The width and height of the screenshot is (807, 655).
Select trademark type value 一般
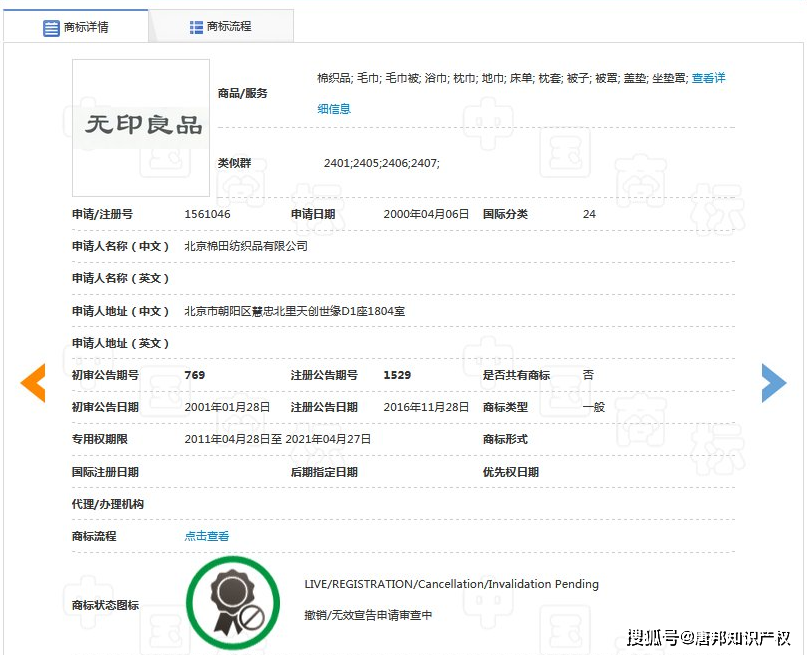pyautogui.click(x=593, y=407)
